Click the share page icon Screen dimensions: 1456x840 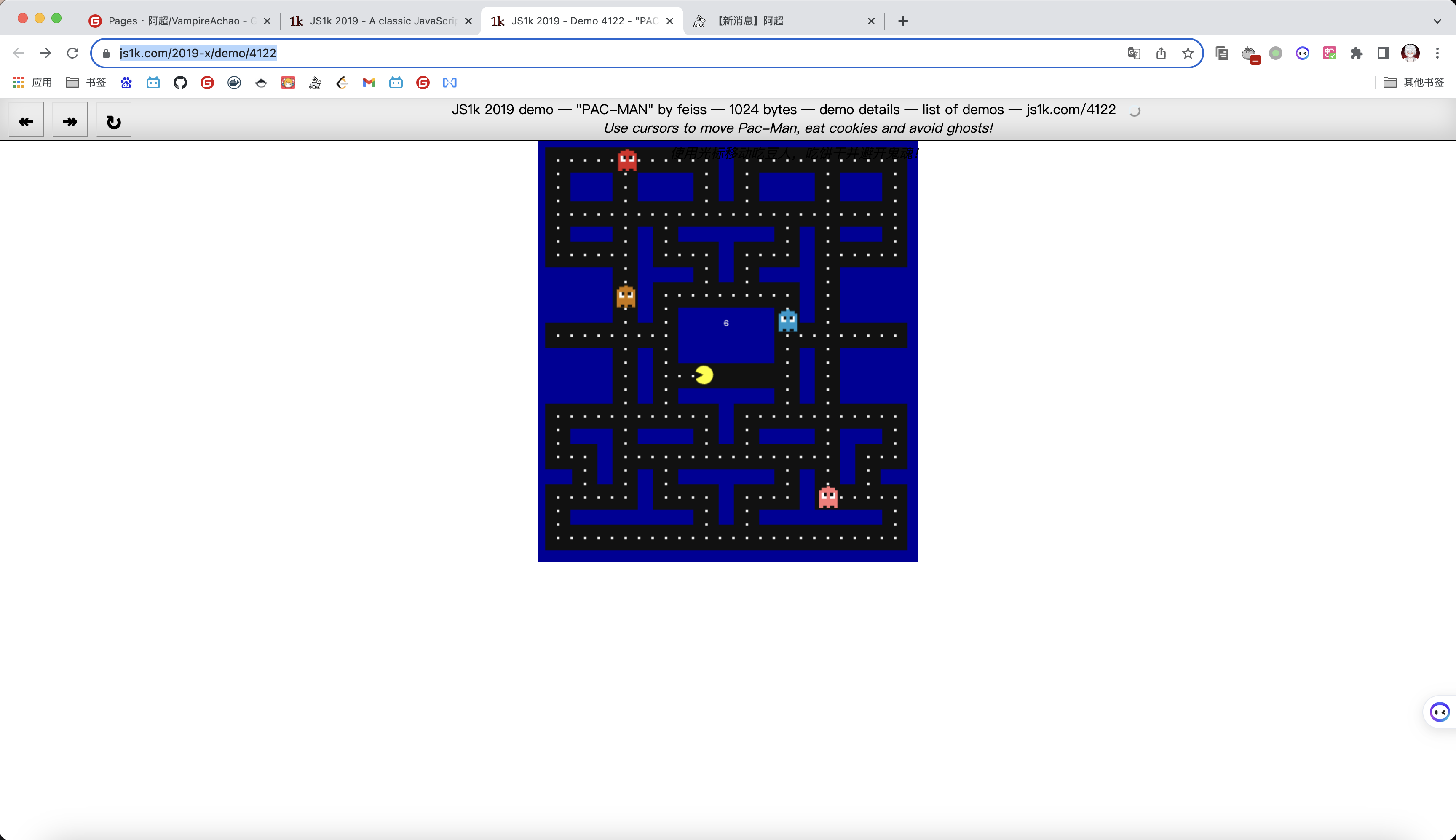click(x=1161, y=53)
